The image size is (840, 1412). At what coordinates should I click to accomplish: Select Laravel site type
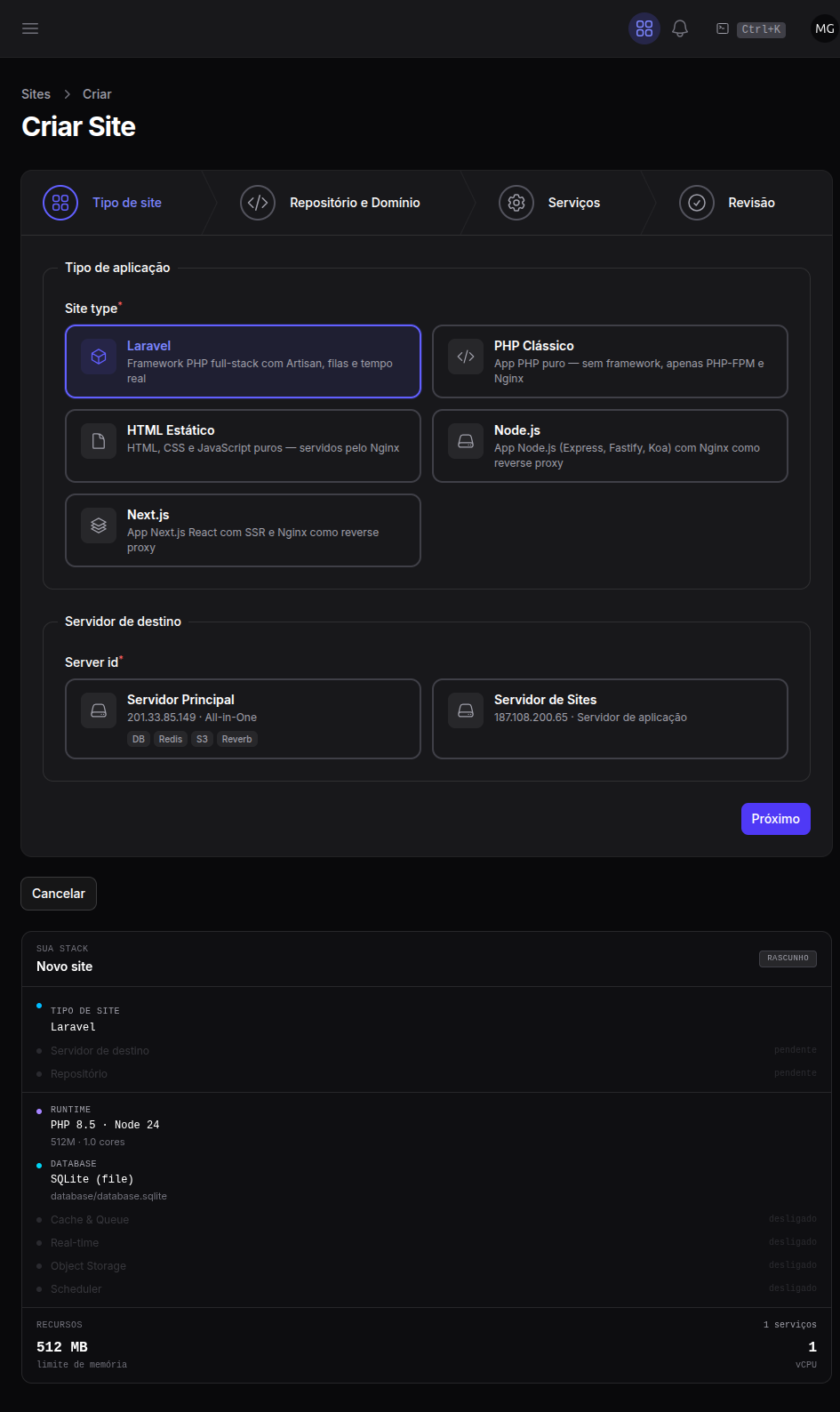coord(243,361)
